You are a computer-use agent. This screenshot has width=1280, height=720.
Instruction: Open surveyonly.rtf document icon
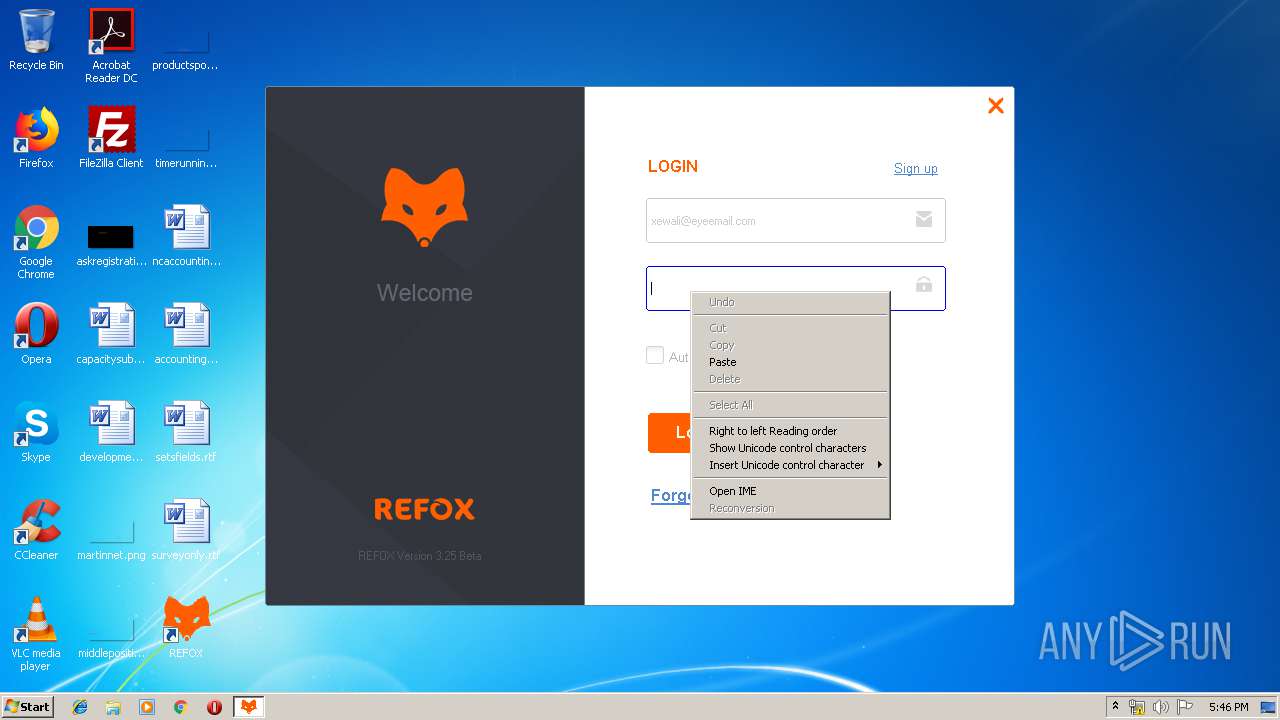186,530
